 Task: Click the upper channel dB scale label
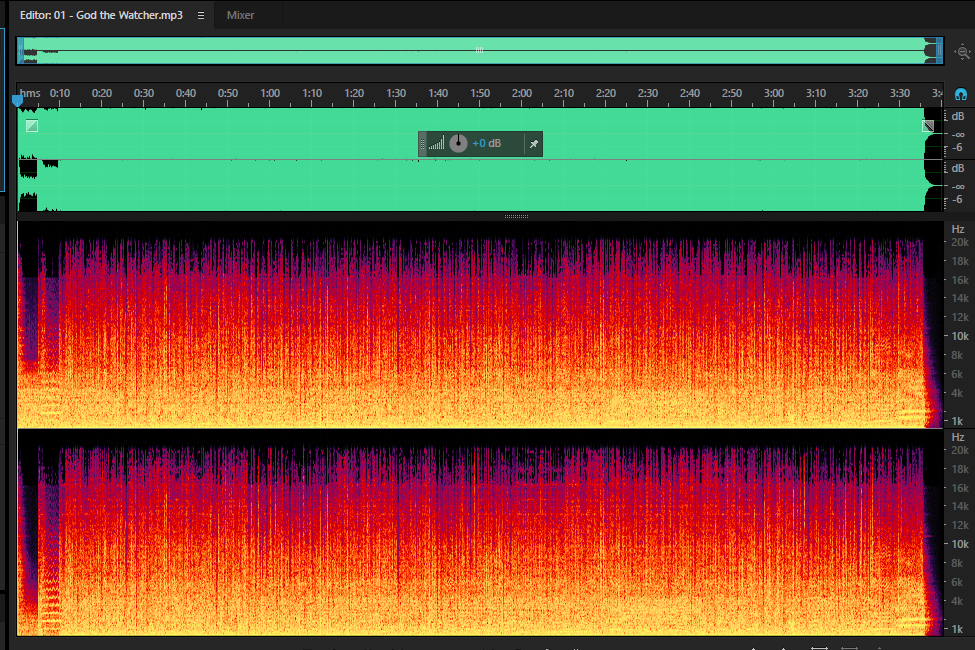click(x=958, y=116)
